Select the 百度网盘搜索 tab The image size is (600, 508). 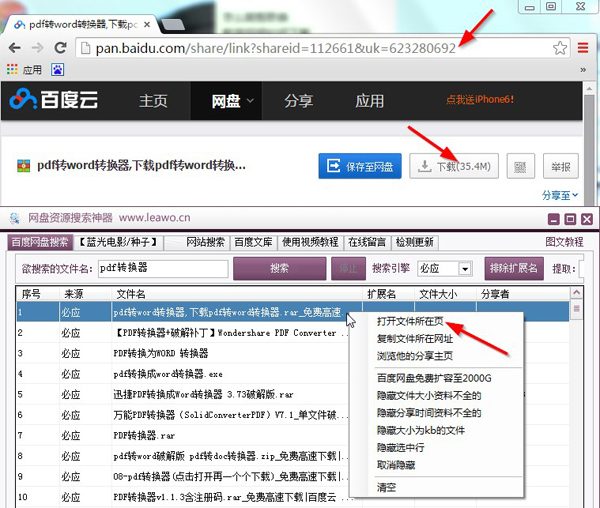pos(40,242)
